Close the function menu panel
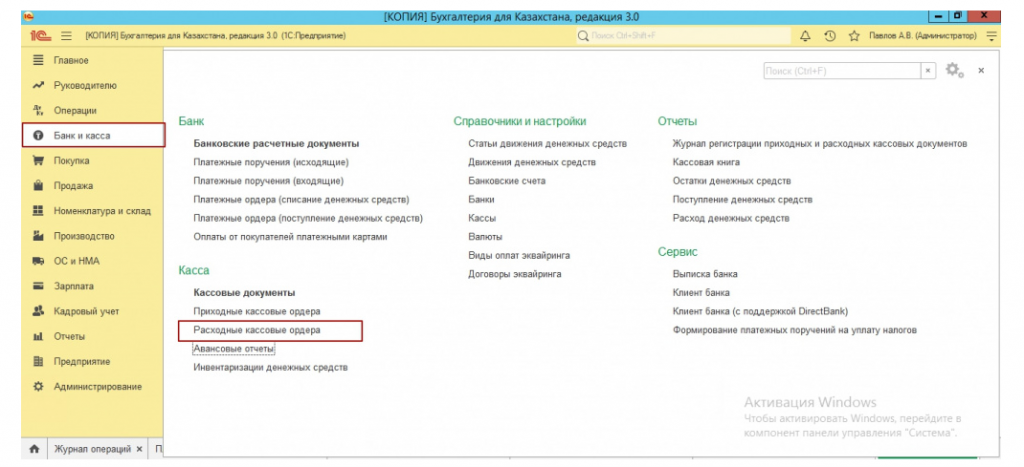 [981, 71]
